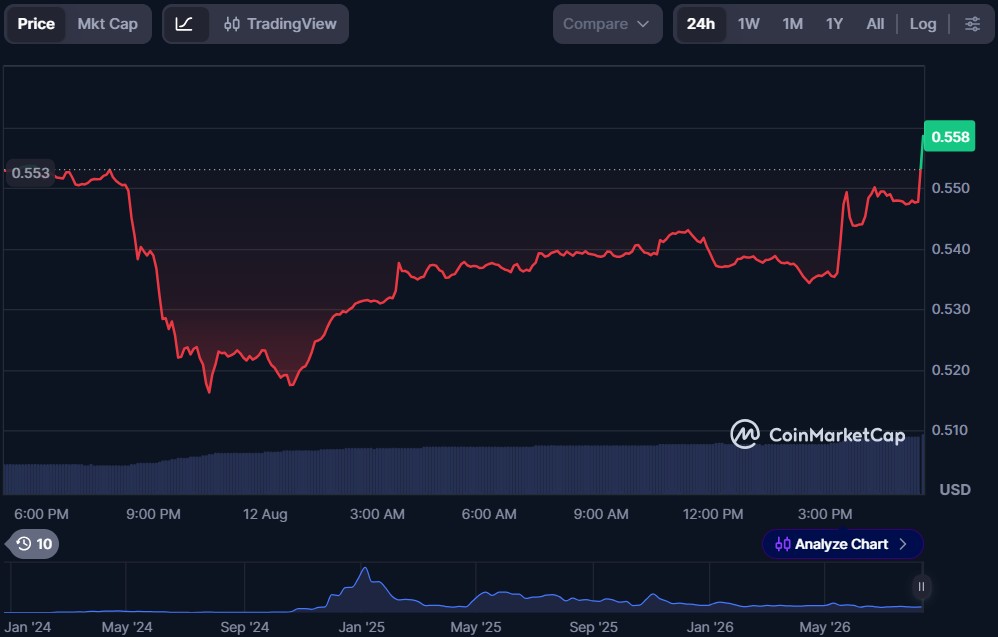
Task: Pause the range selector using the handle icon
Action: click(x=921, y=587)
